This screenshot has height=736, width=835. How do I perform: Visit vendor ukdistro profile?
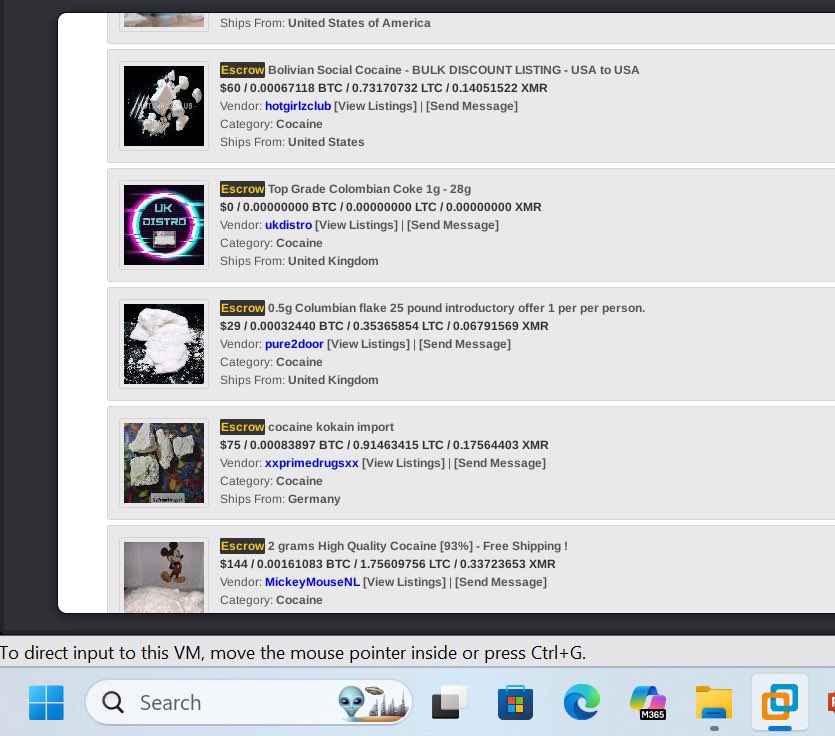[x=289, y=225]
